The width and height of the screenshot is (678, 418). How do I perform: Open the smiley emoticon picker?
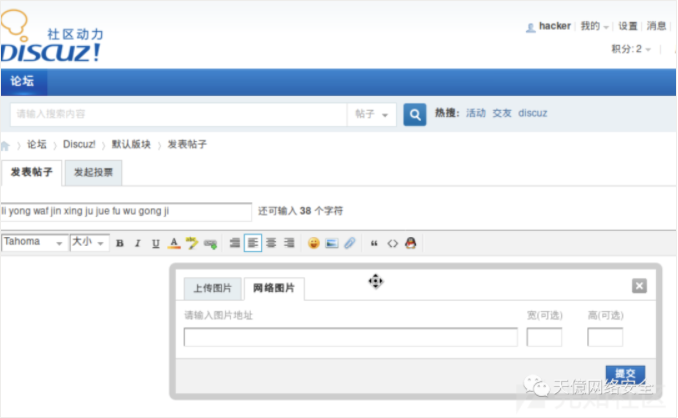click(314, 243)
